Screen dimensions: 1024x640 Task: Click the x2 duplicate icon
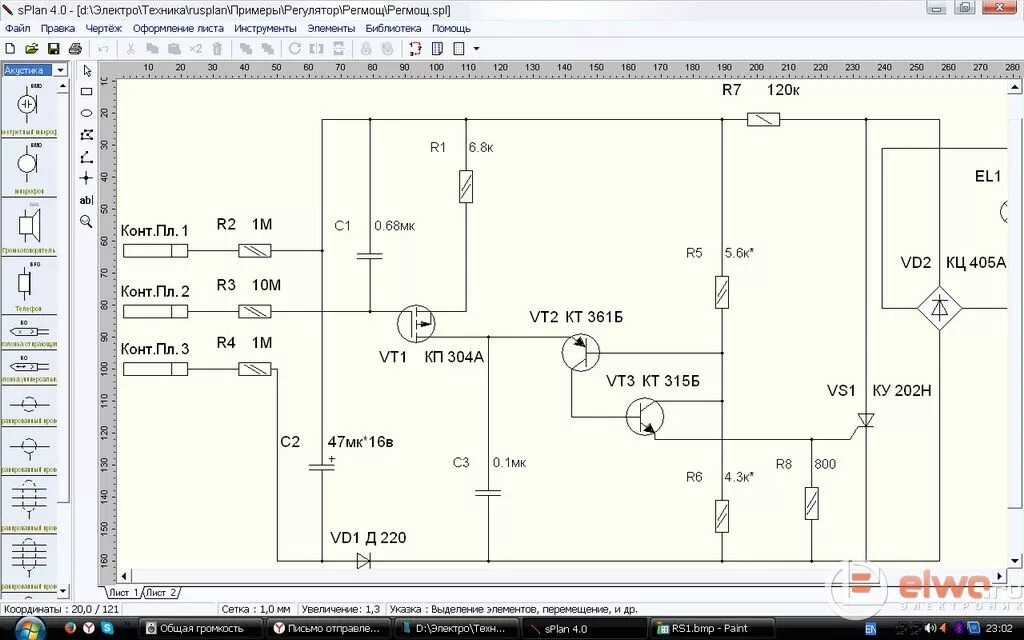click(x=195, y=48)
